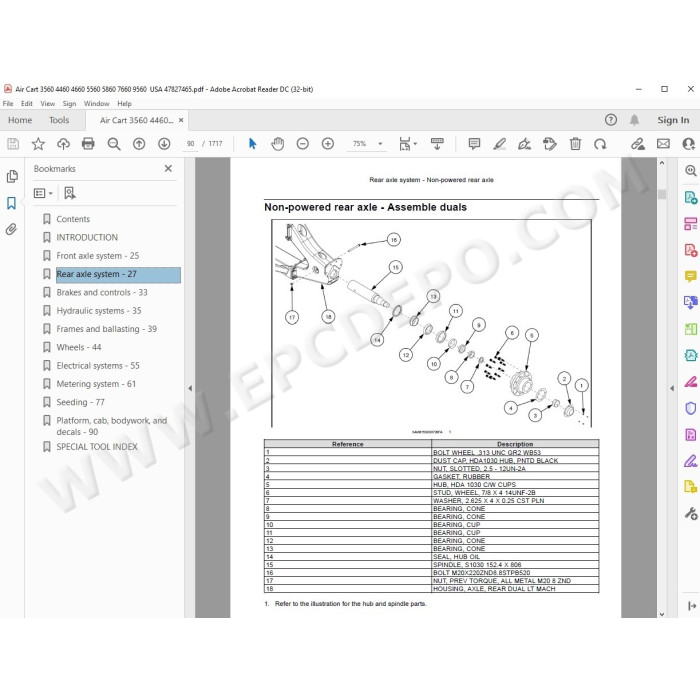Open the Find text magnifier icon
The width and height of the screenshot is (700, 700).
[114, 144]
